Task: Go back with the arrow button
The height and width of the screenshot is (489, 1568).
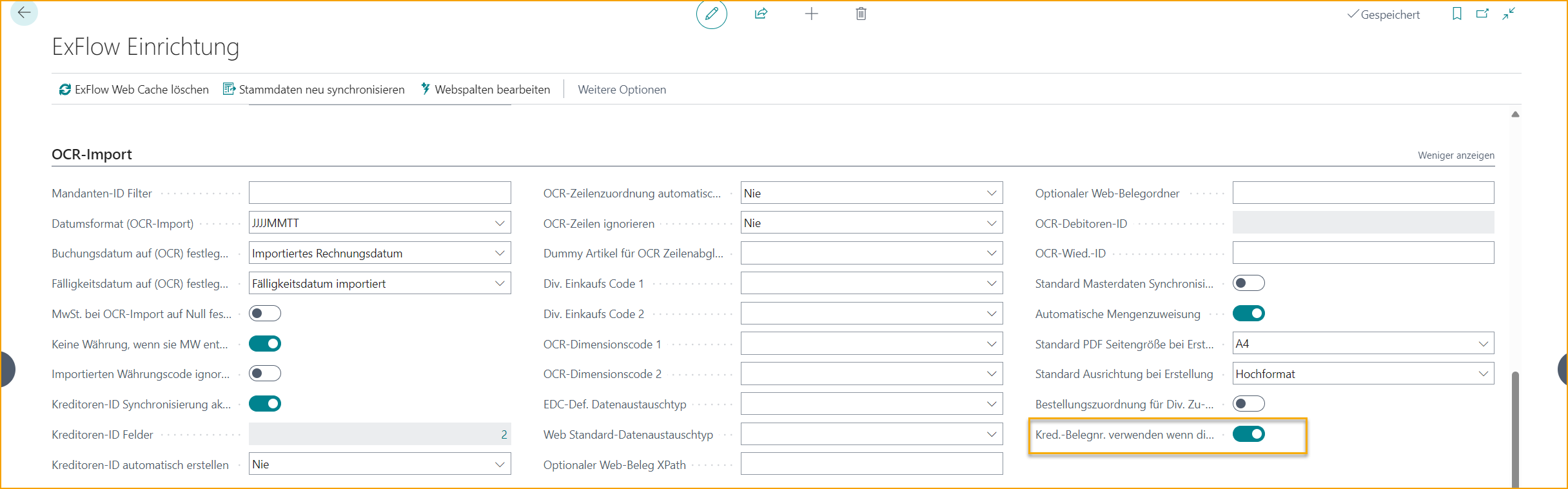Action: (x=24, y=13)
